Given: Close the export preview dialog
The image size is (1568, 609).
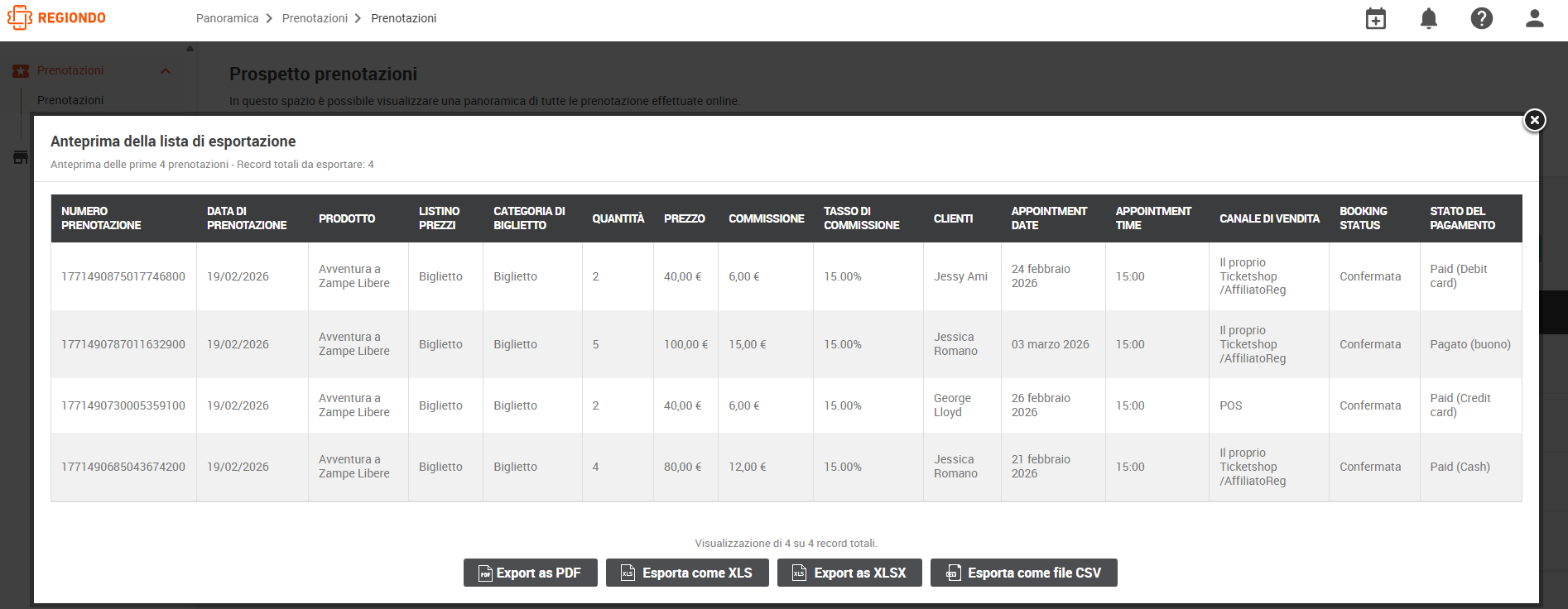Looking at the screenshot, I should pos(1535,120).
